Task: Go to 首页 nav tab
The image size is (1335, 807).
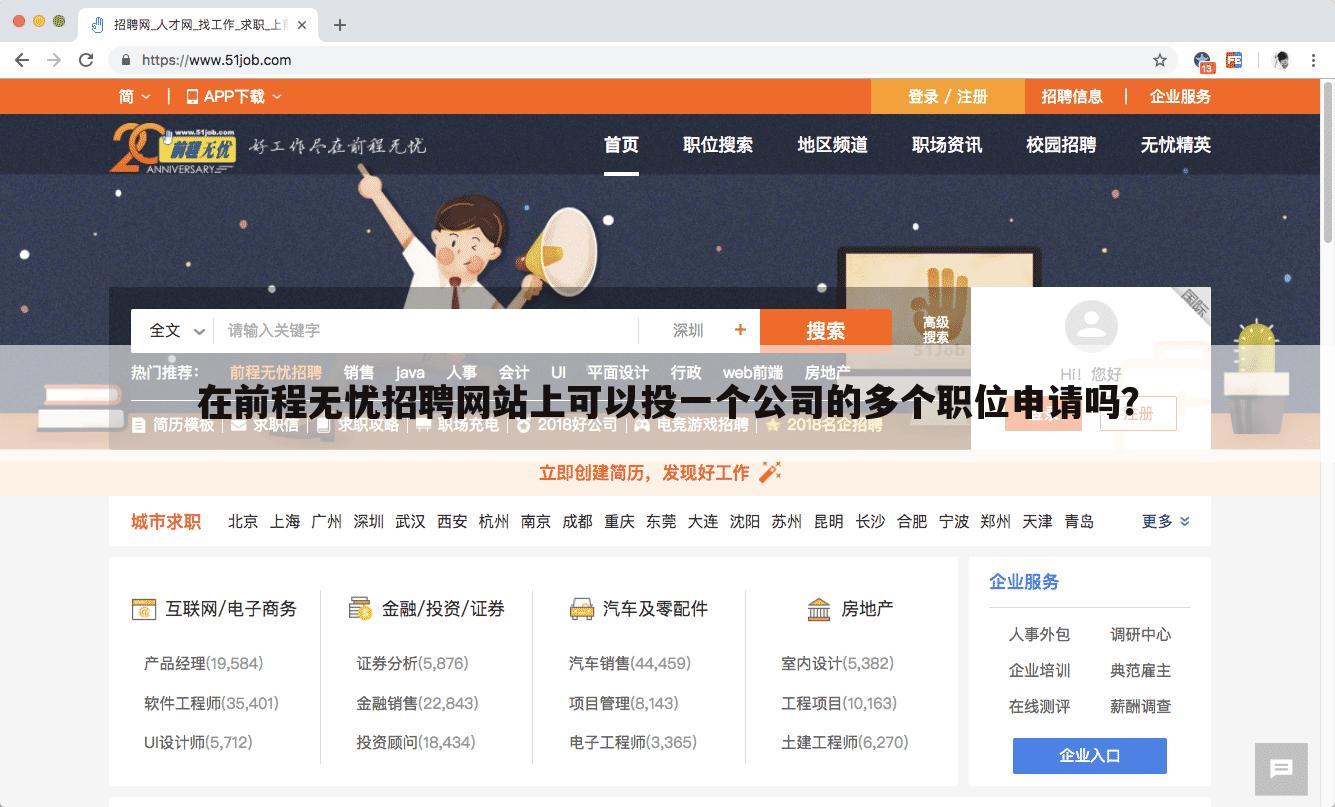Action: coord(621,145)
